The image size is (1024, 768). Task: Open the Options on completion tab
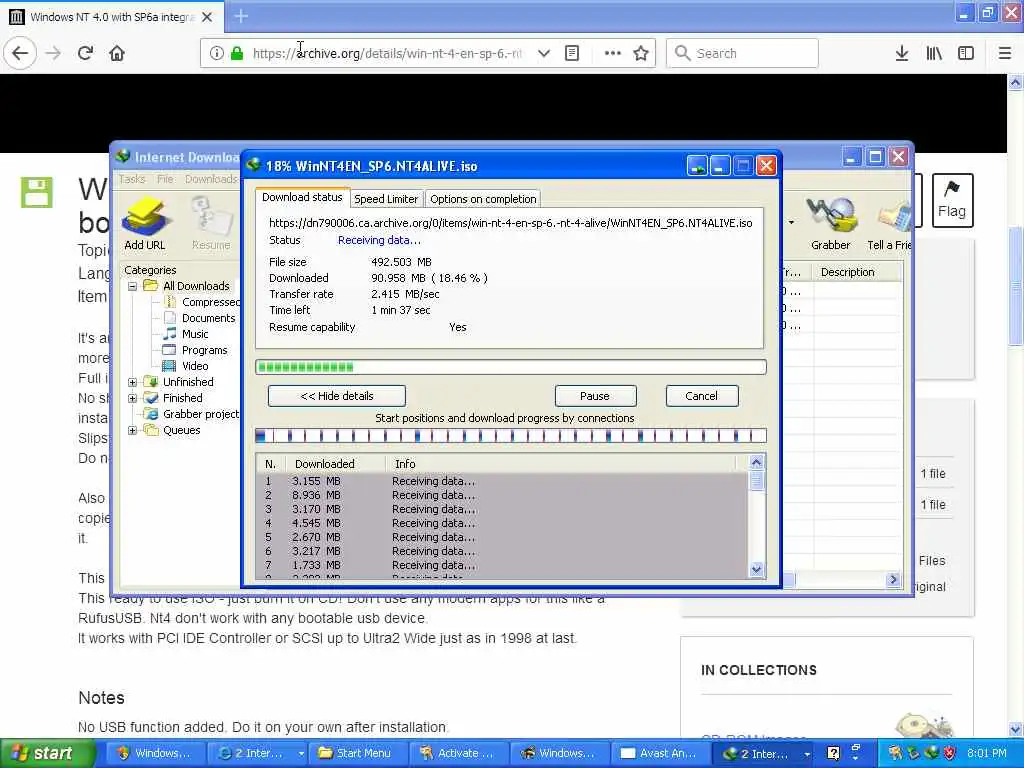point(483,199)
